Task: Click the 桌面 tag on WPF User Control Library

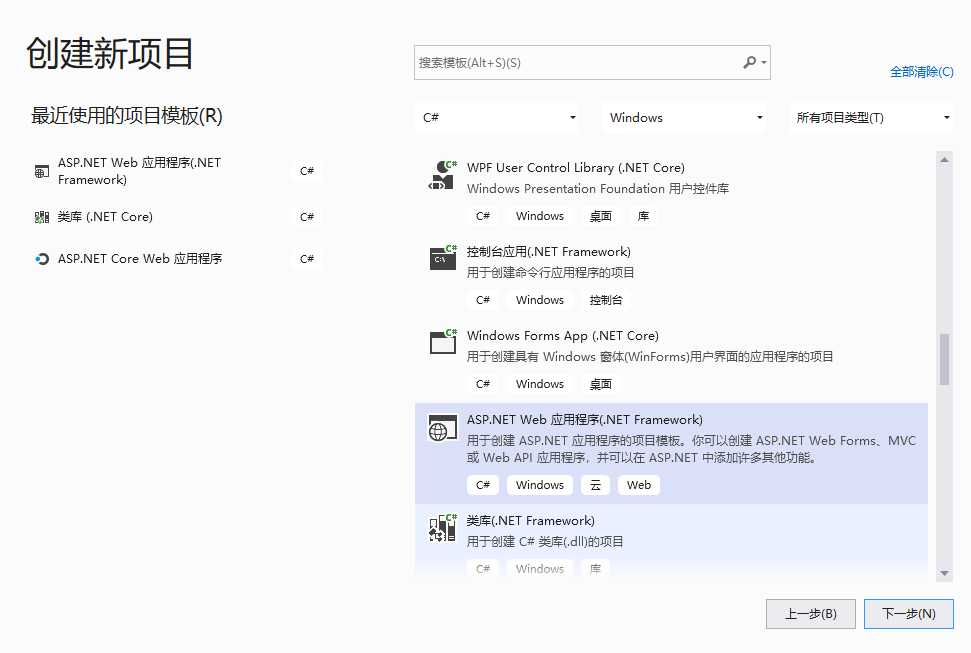Action: pos(600,216)
